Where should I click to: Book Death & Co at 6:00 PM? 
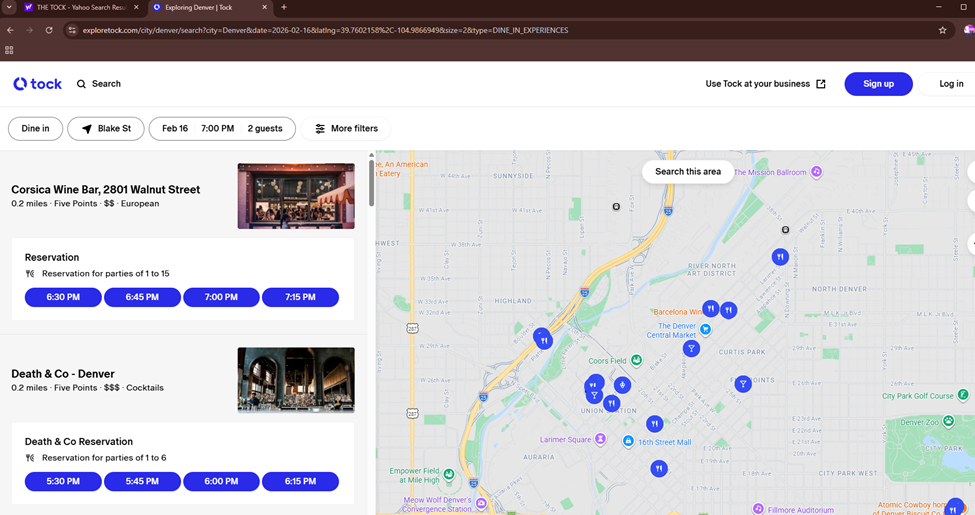(x=221, y=481)
